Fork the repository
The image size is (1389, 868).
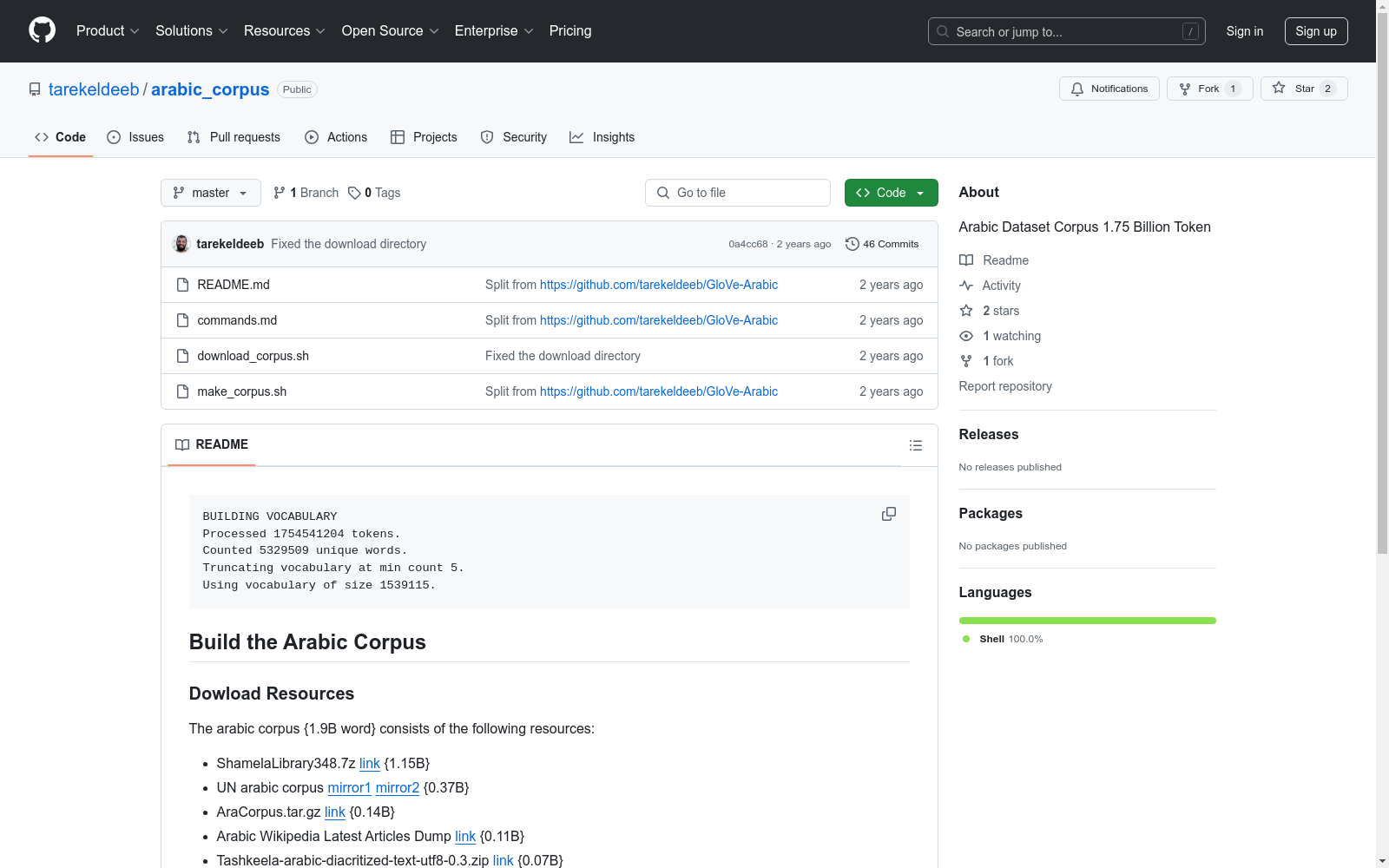(x=1210, y=89)
